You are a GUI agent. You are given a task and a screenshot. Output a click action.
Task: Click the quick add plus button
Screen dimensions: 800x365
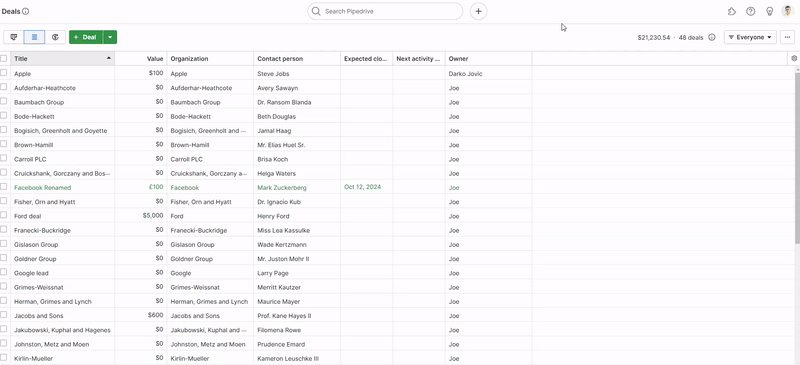click(x=479, y=11)
